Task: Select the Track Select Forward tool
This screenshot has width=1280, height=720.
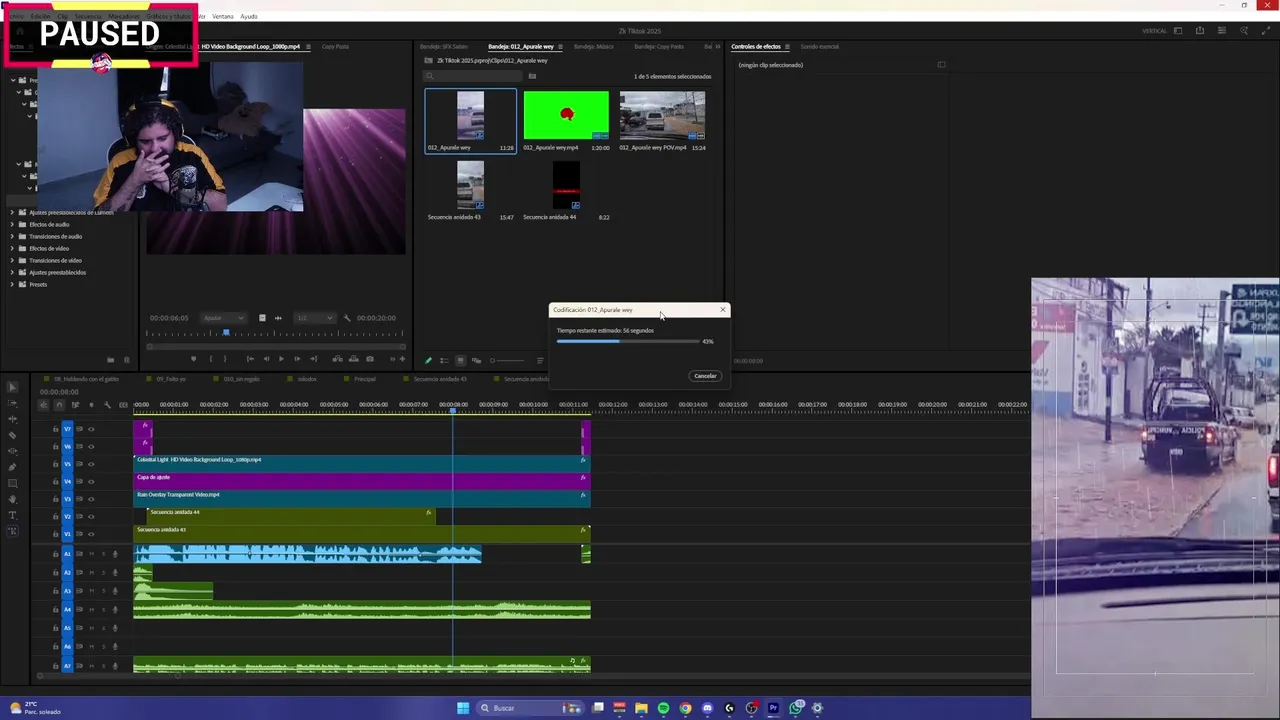Action: 12,403
